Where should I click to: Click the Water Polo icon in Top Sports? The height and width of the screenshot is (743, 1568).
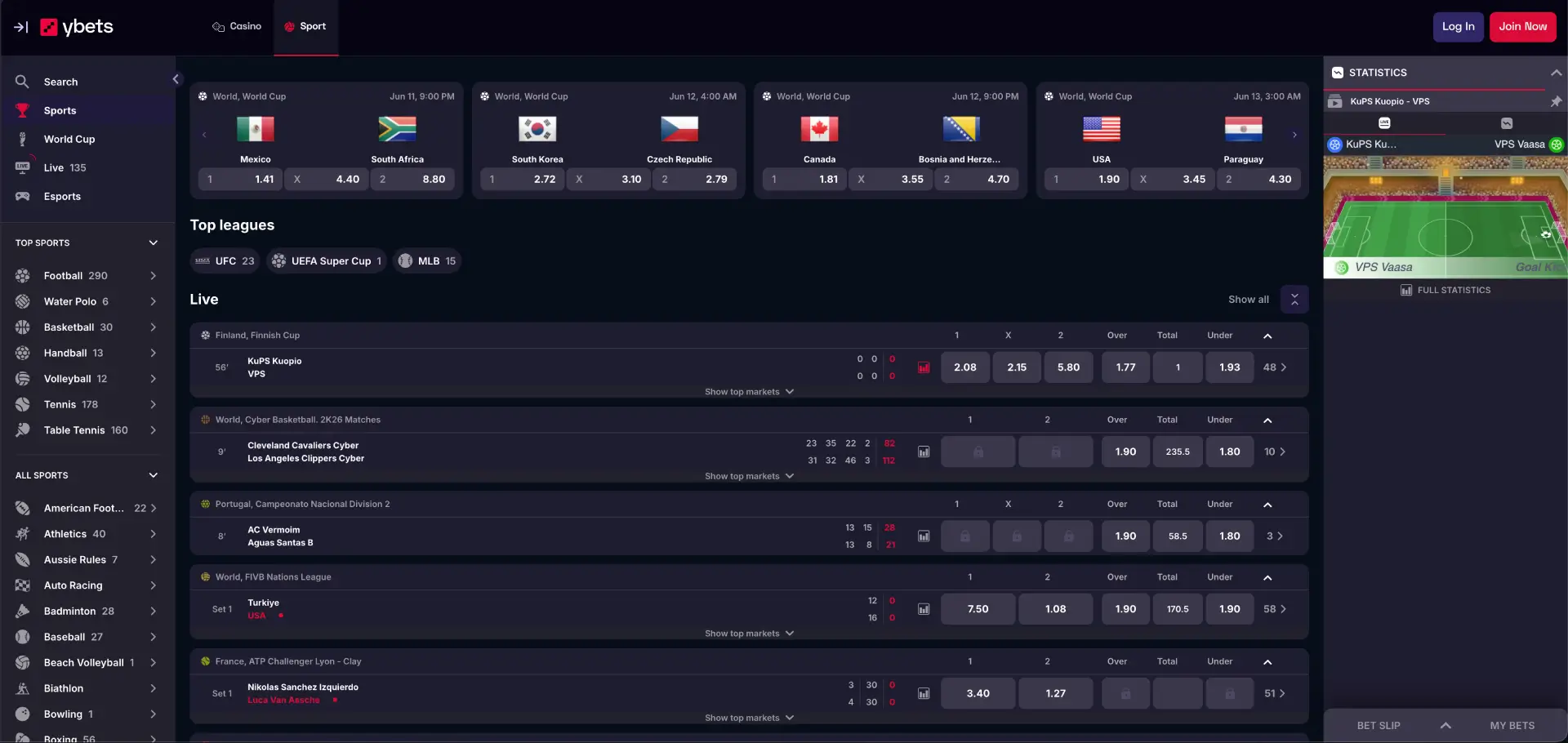(23, 301)
